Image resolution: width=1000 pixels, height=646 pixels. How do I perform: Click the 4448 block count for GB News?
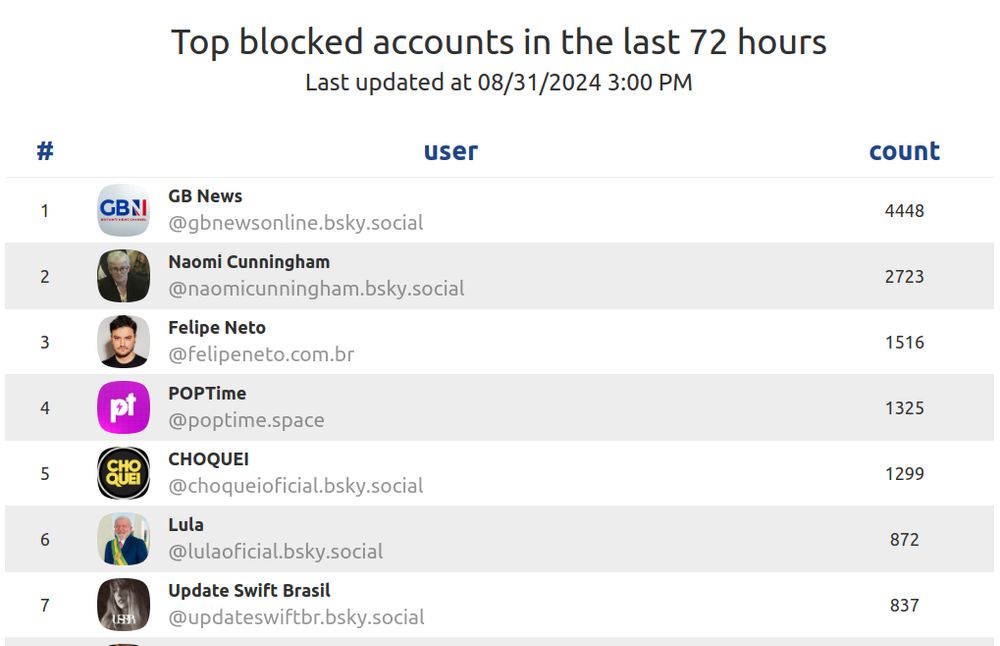click(904, 210)
